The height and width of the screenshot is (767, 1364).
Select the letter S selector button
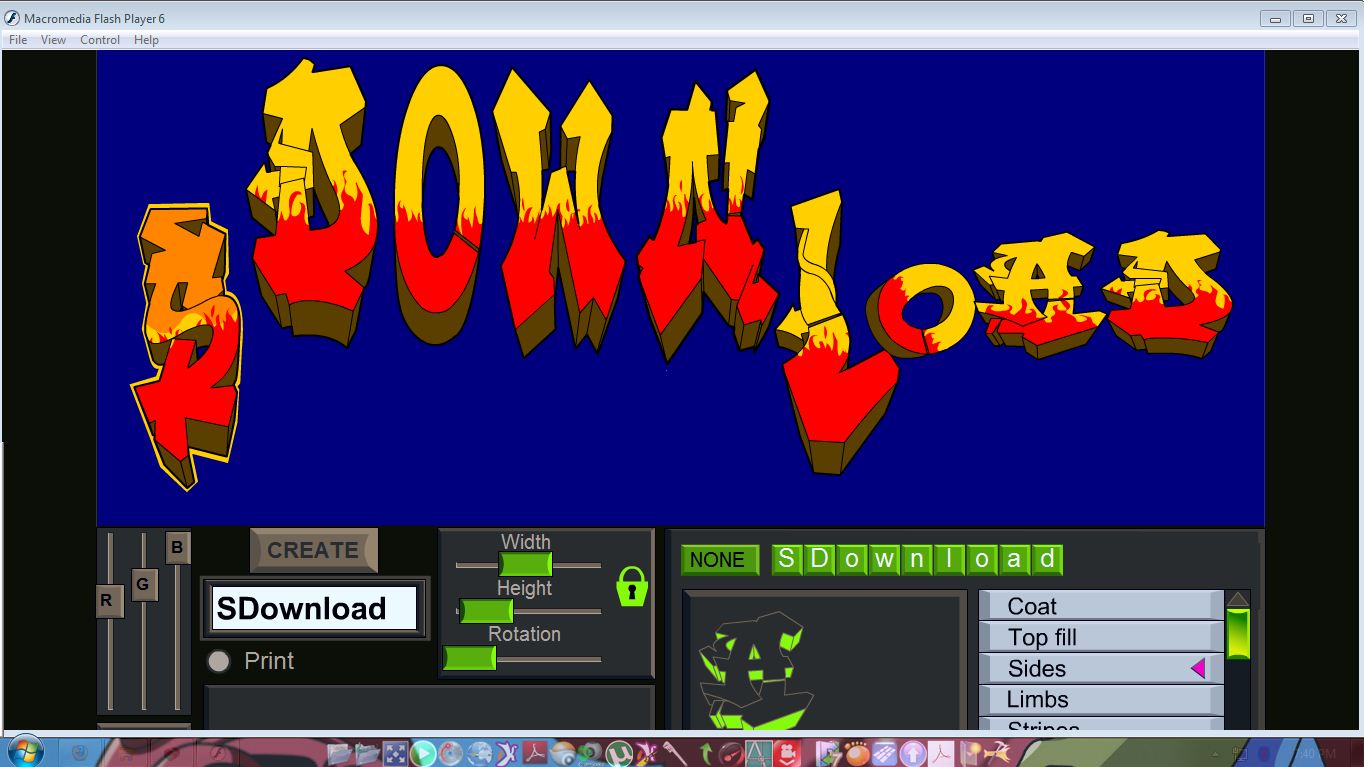tap(786, 559)
